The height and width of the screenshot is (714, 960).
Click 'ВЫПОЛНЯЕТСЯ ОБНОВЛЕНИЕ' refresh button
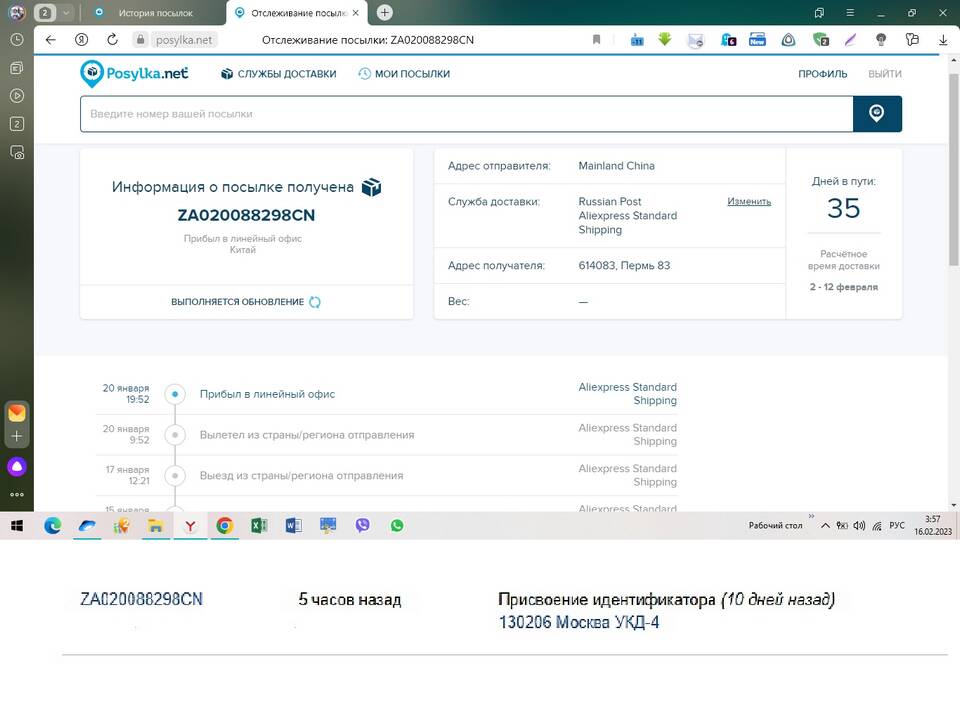pos(246,302)
